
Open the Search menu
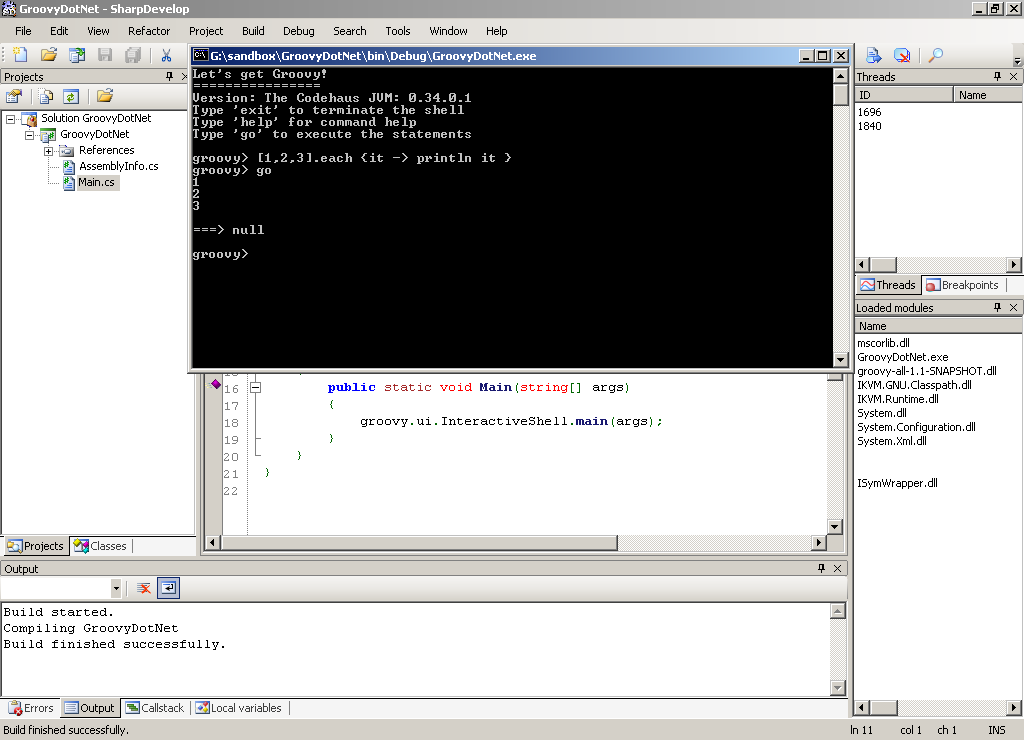[349, 31]
